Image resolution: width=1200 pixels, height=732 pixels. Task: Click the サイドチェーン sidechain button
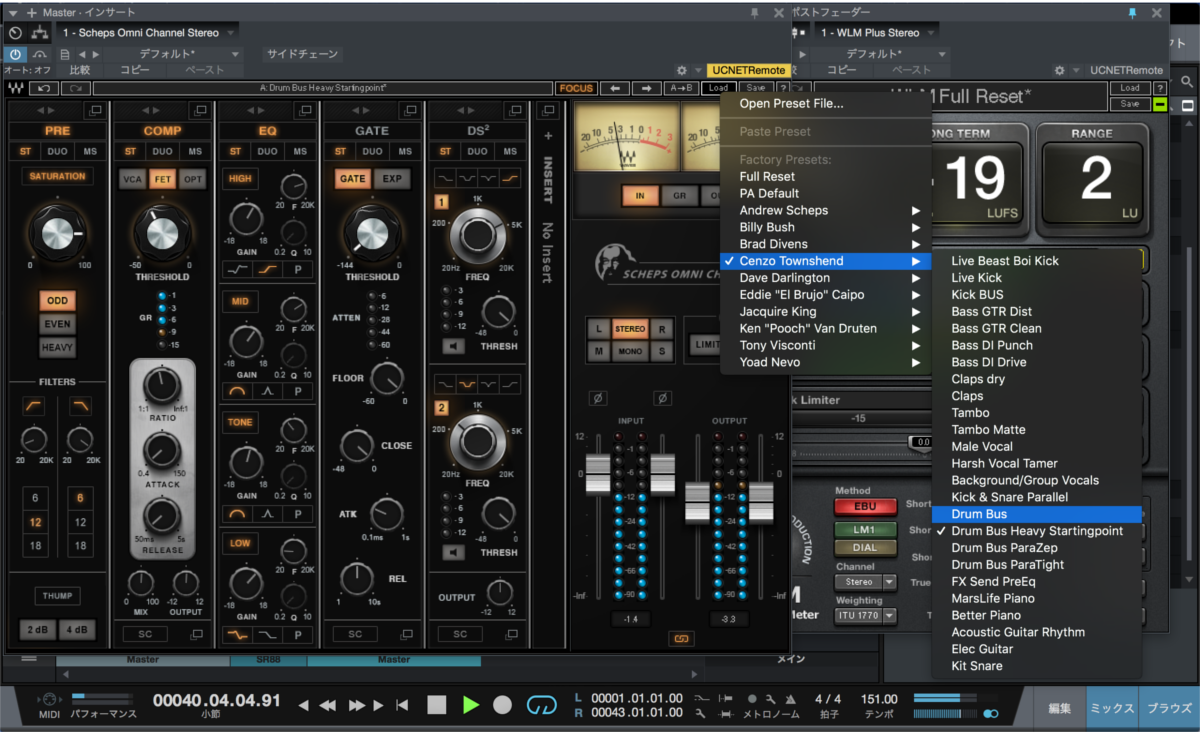click(302, 54)
